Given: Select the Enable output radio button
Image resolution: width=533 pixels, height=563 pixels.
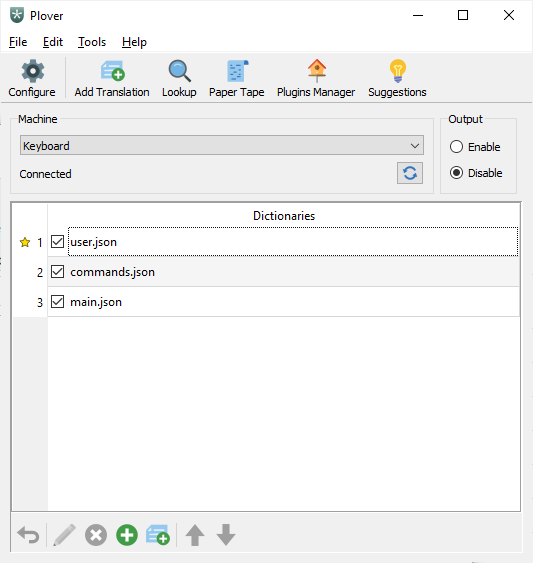Looking at the screenshot, I should click(x=456, y=146).
